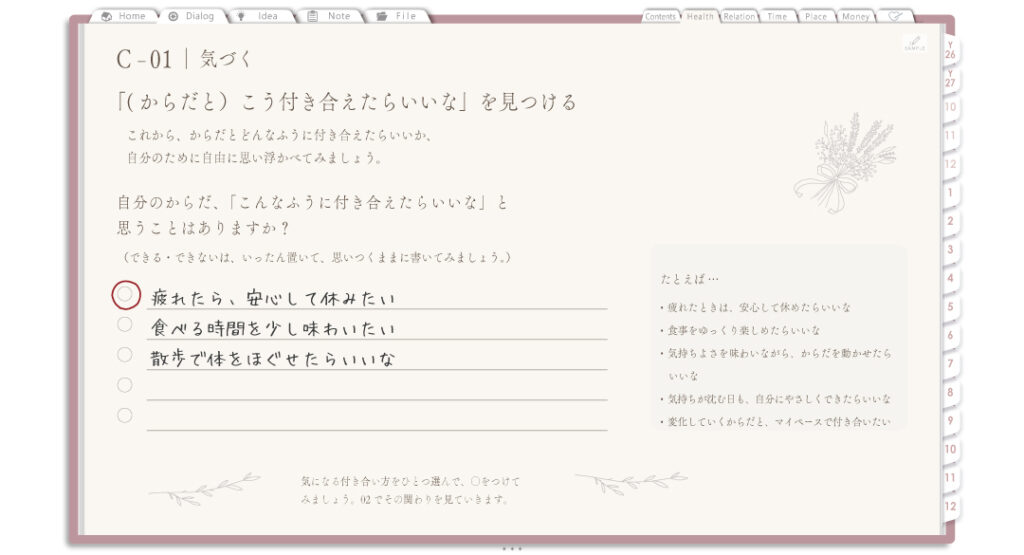Select the circle beside 散歩で体をほぐせたらいいな

click(x=125, y=355)
